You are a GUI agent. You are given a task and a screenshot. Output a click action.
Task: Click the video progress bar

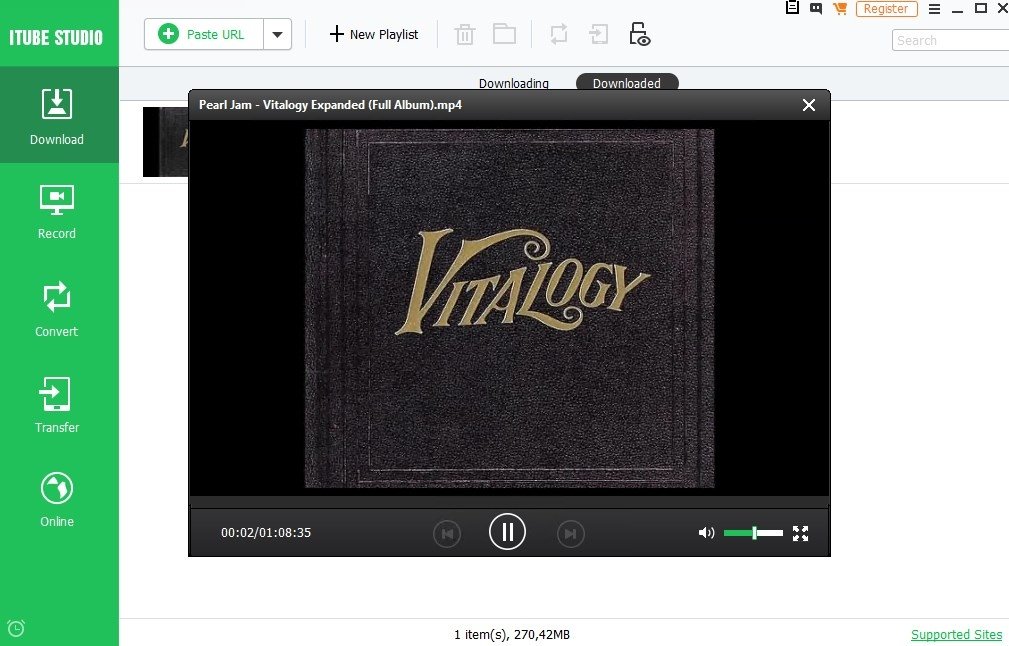pos(509,502)
